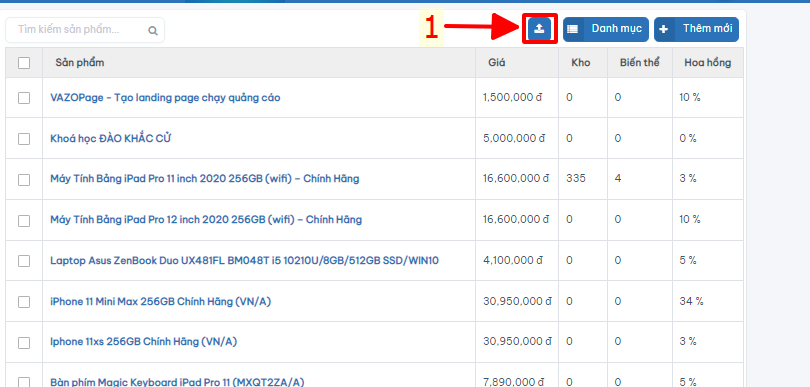The image size is (810, 387).
Task: Open Iphone 11xs 256GB product link
Action: coord(144,342)
